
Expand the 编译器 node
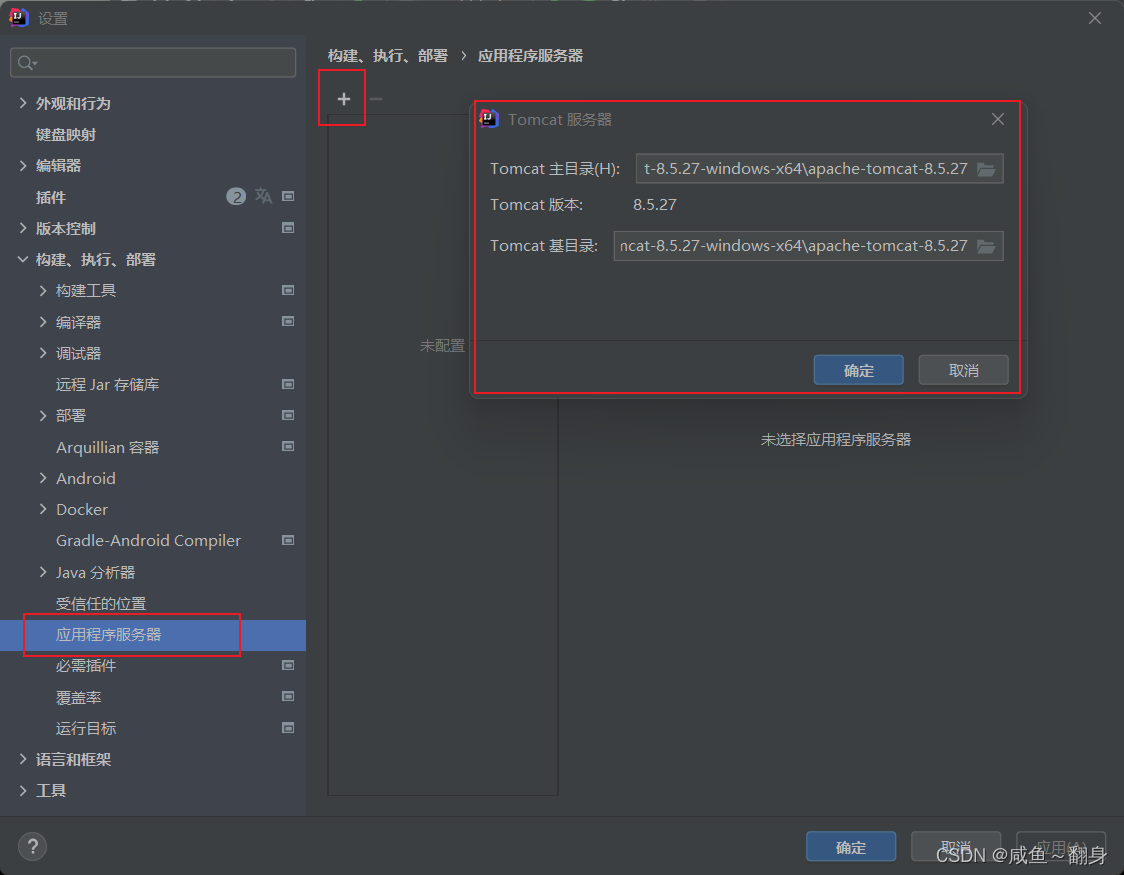[43, 322]
